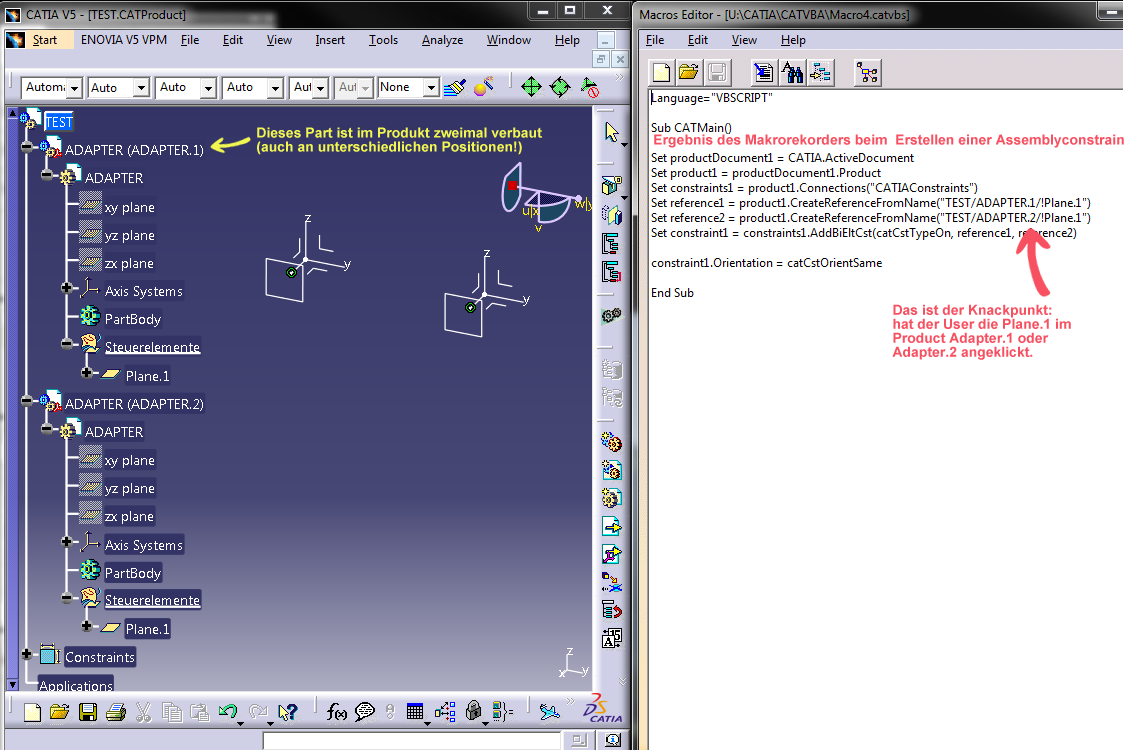This screenshot has height=750, width=1124.
Task: Open the Analyze menu
Action: click(442, 40)
